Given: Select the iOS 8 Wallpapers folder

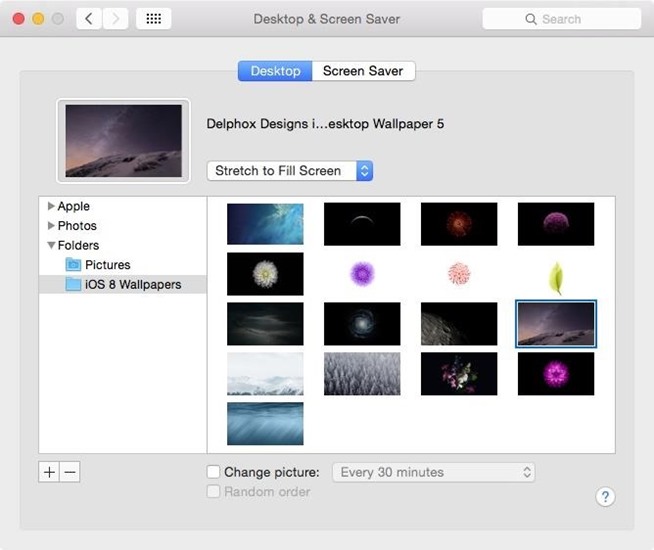Looking at the screenshot, I should [x=132, y=285].
